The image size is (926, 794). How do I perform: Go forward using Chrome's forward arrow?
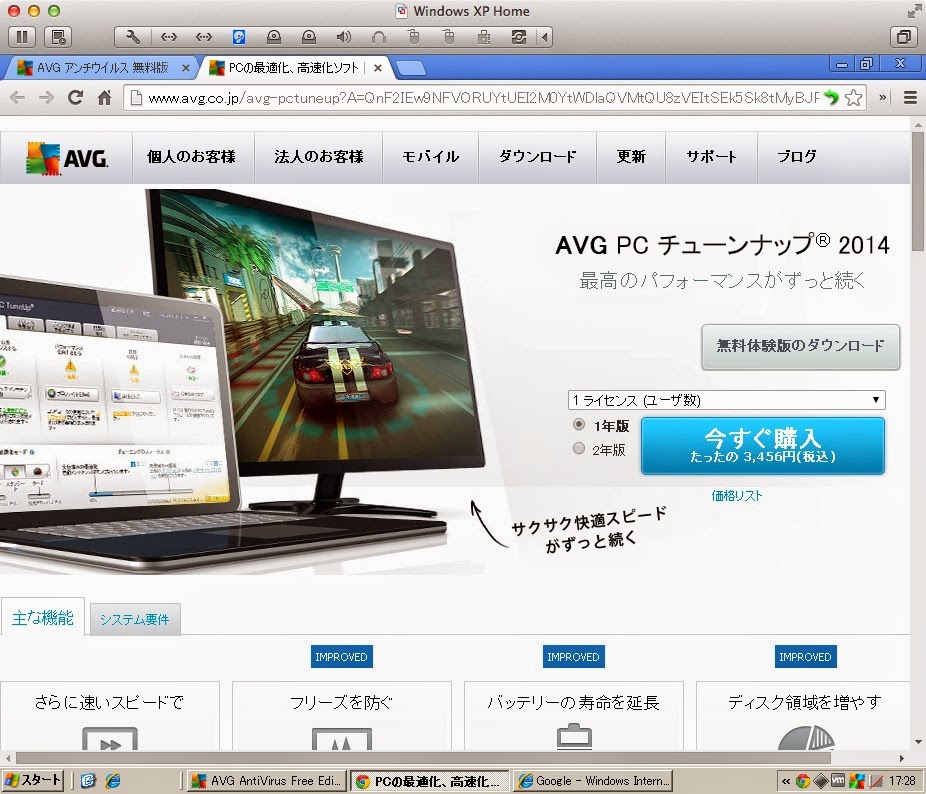click(46, 97)
